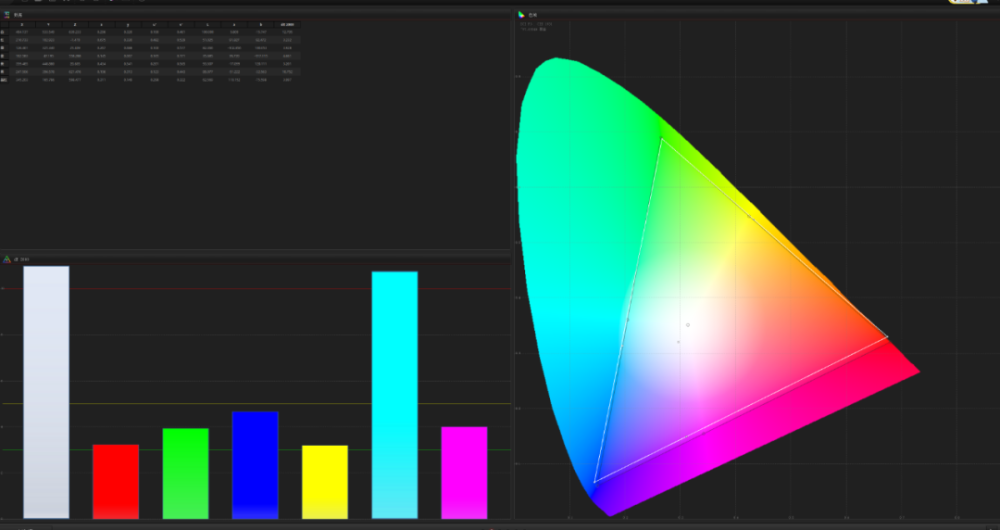
Task: Click the magenta bar in dE chart
Action: click(464, 472)
